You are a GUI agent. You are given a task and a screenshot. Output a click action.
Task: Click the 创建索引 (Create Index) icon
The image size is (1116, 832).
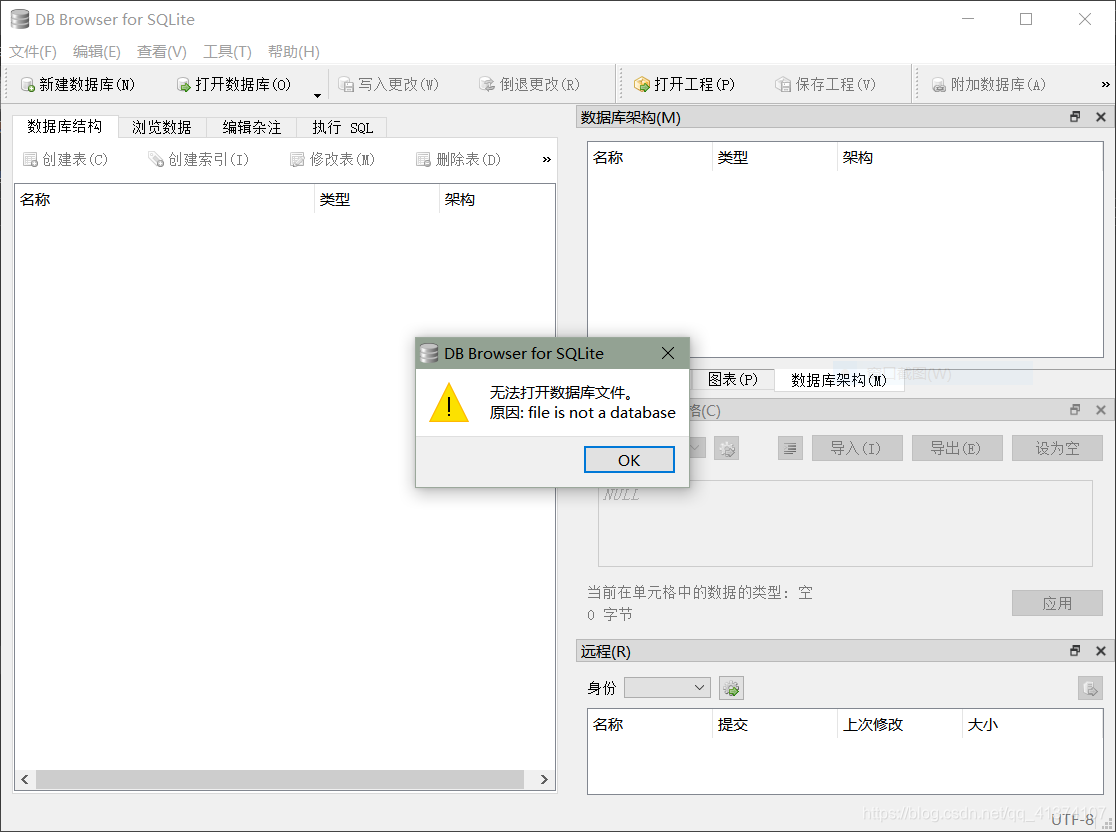tap(155, 159)
